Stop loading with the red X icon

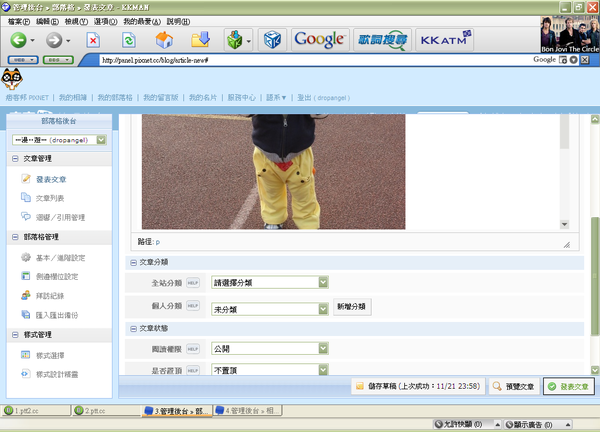[x=93, y=40]
